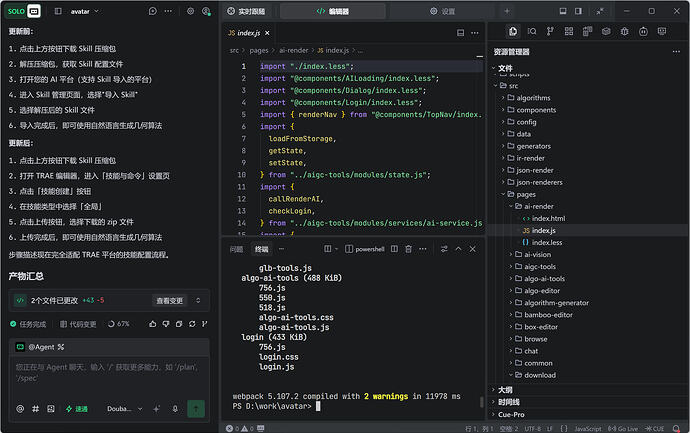This screenshot has width=690, height=433.
Task: Switch to the 编辑器 tab
Action: [333, 11]
